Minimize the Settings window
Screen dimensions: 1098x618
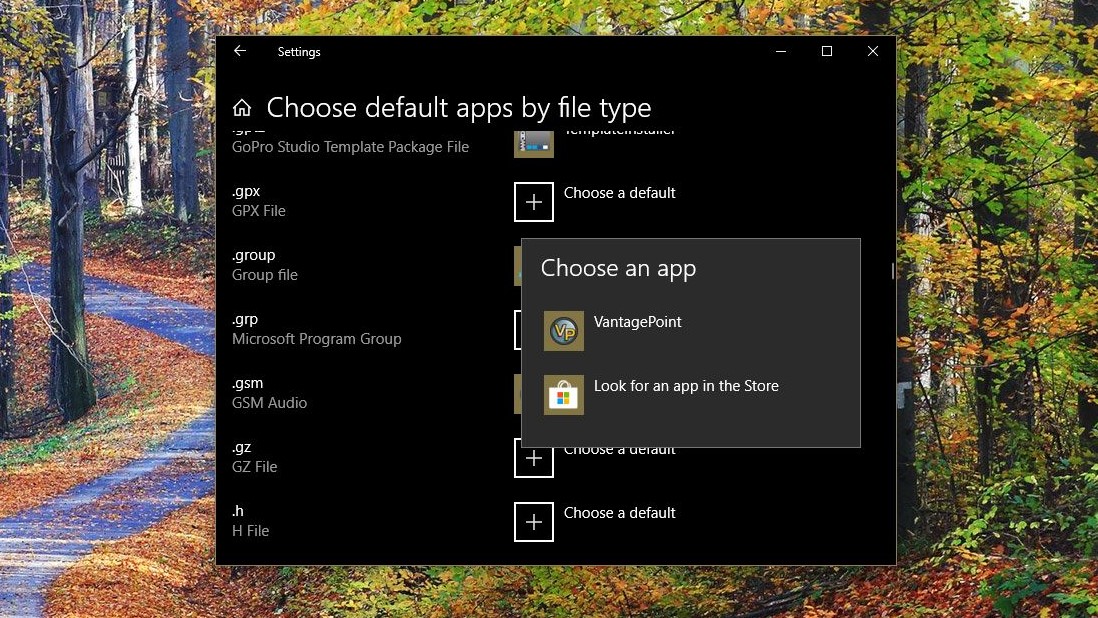(781, 51)
